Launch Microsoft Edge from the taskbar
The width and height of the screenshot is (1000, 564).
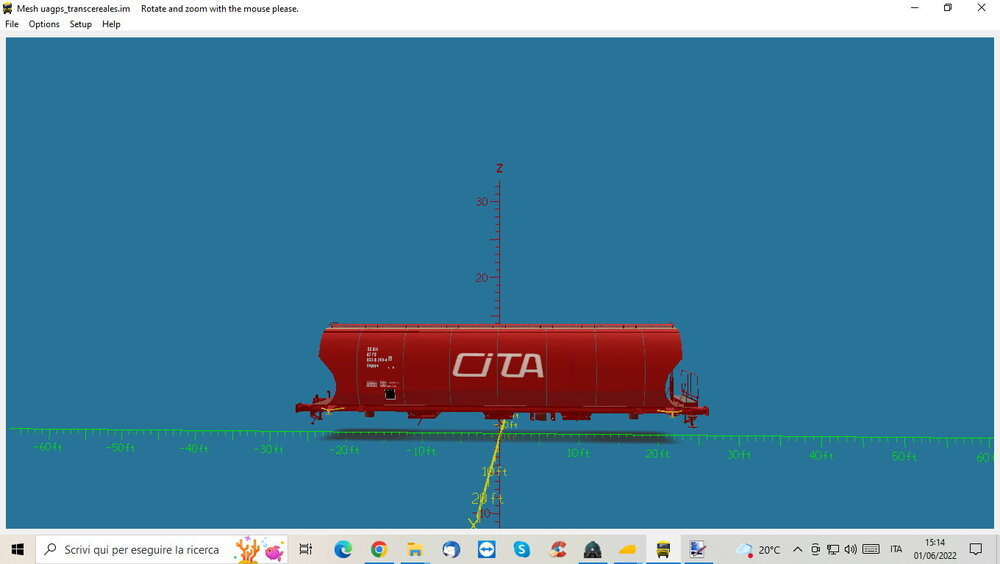coord(343,549)
